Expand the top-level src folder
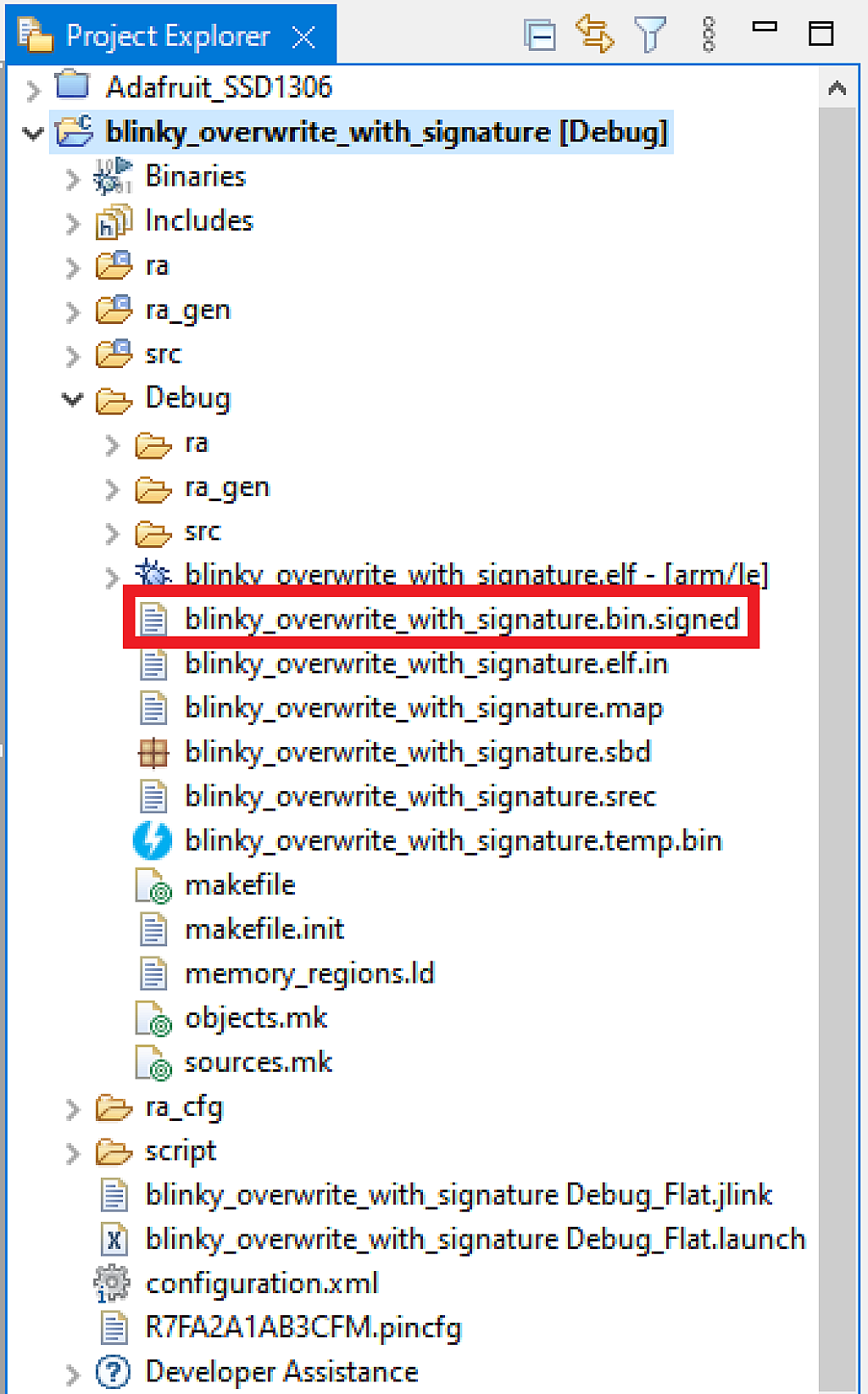This screenshot has height=1394, width=868. (73, 355)
